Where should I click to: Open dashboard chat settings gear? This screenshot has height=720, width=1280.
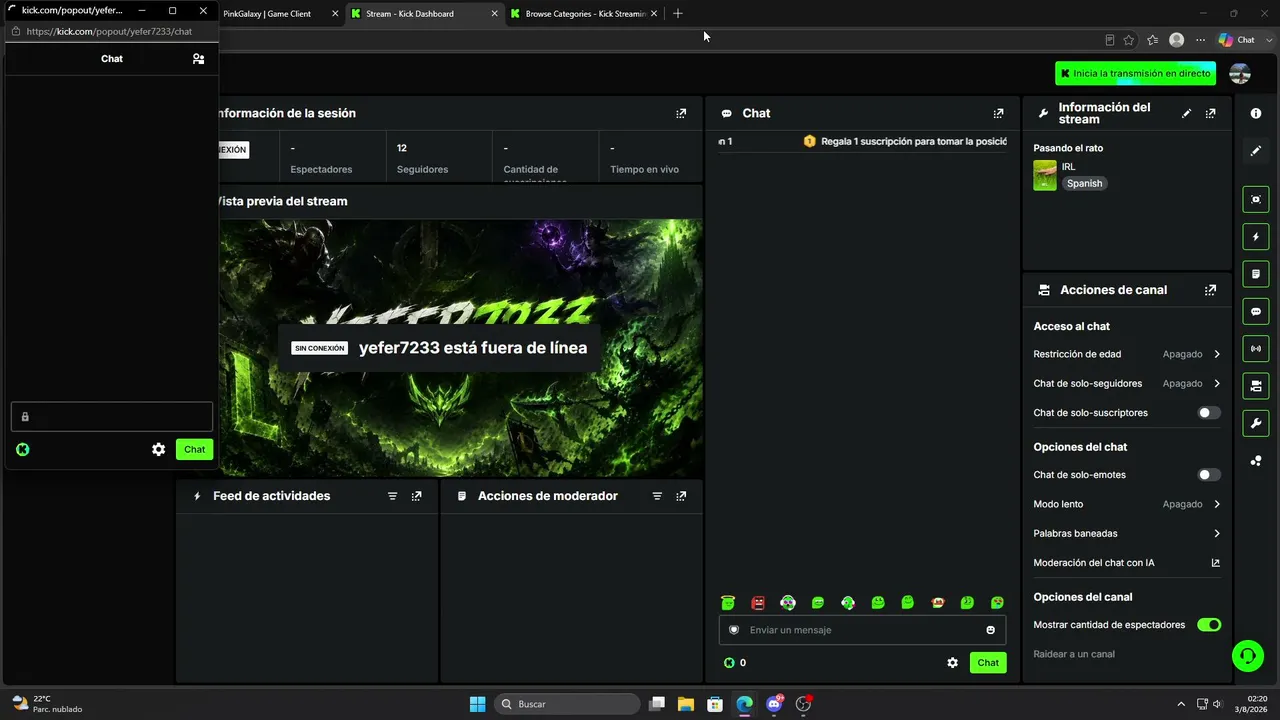(952, 663)
